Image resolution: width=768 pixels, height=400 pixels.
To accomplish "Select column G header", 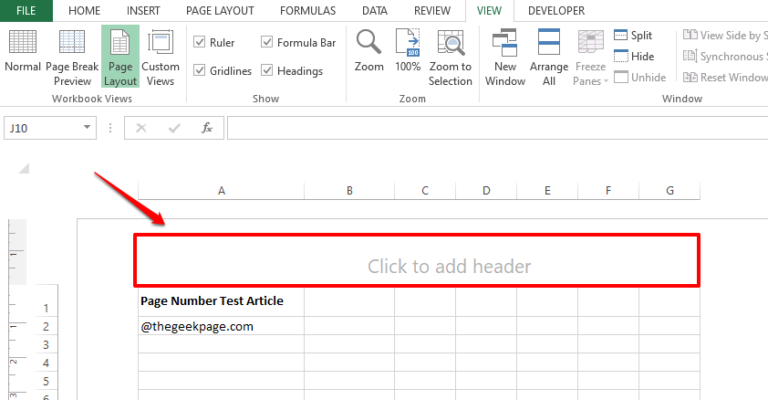I will (x=670, y=190).
